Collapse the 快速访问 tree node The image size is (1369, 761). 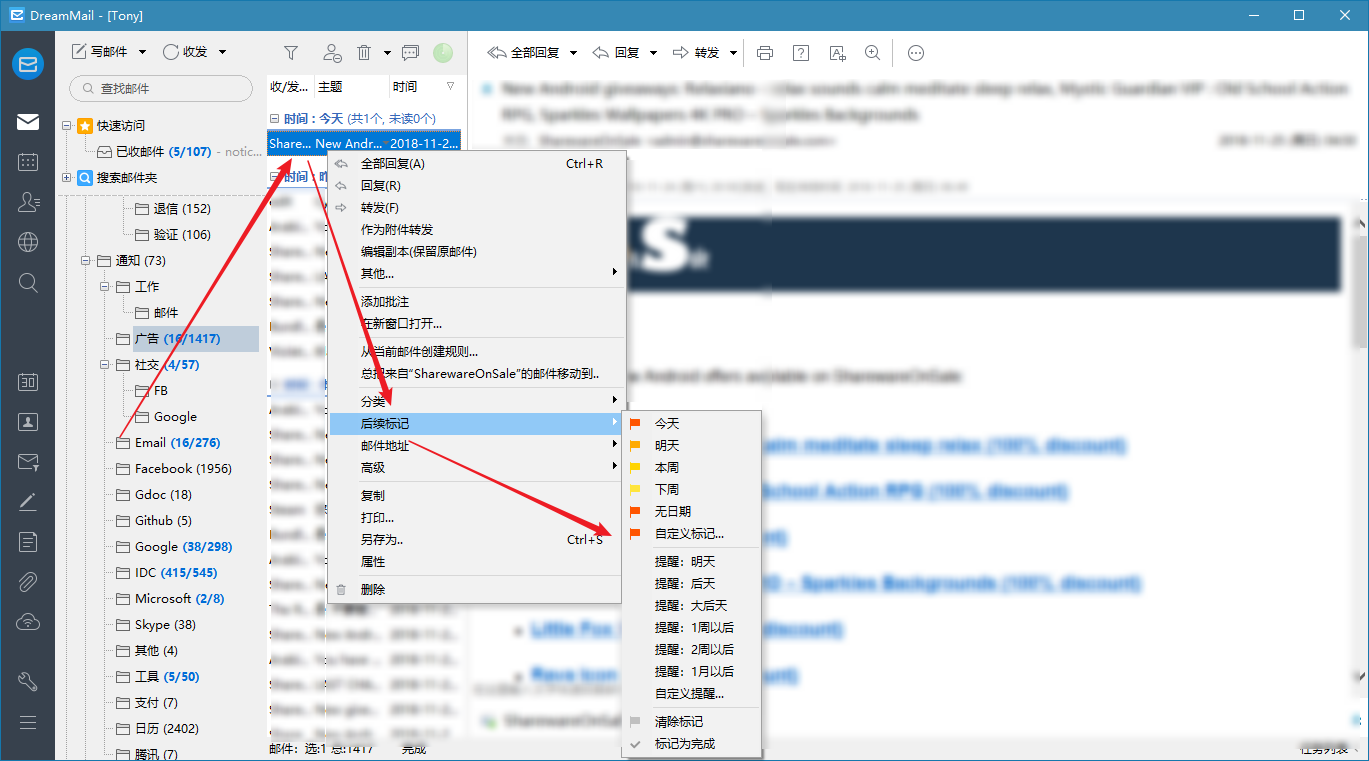(x=67, y=126)
